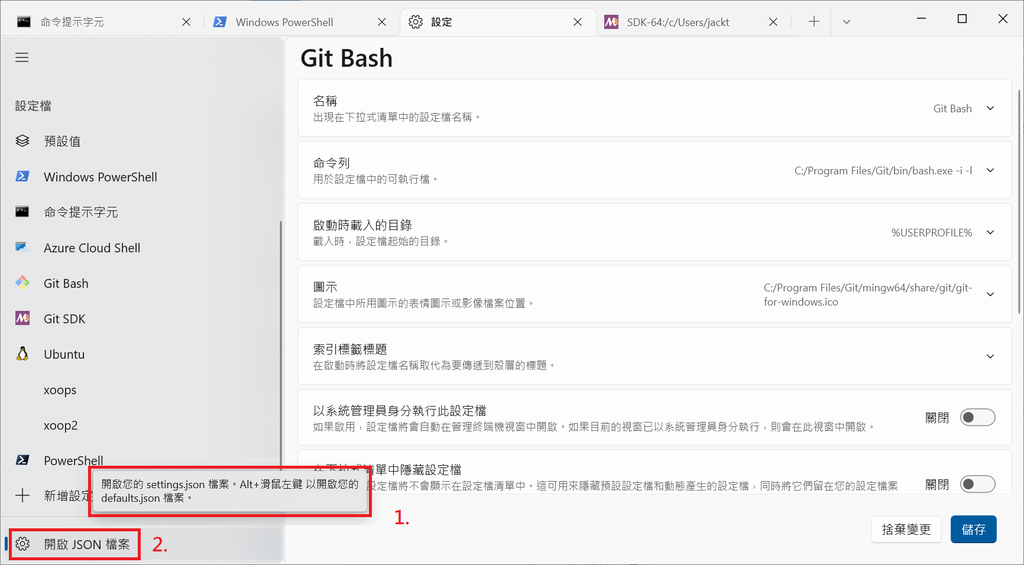
Task: Toggle 在下拉式清單中隱藏設定檔 switch
Action: tap(978, 484)
